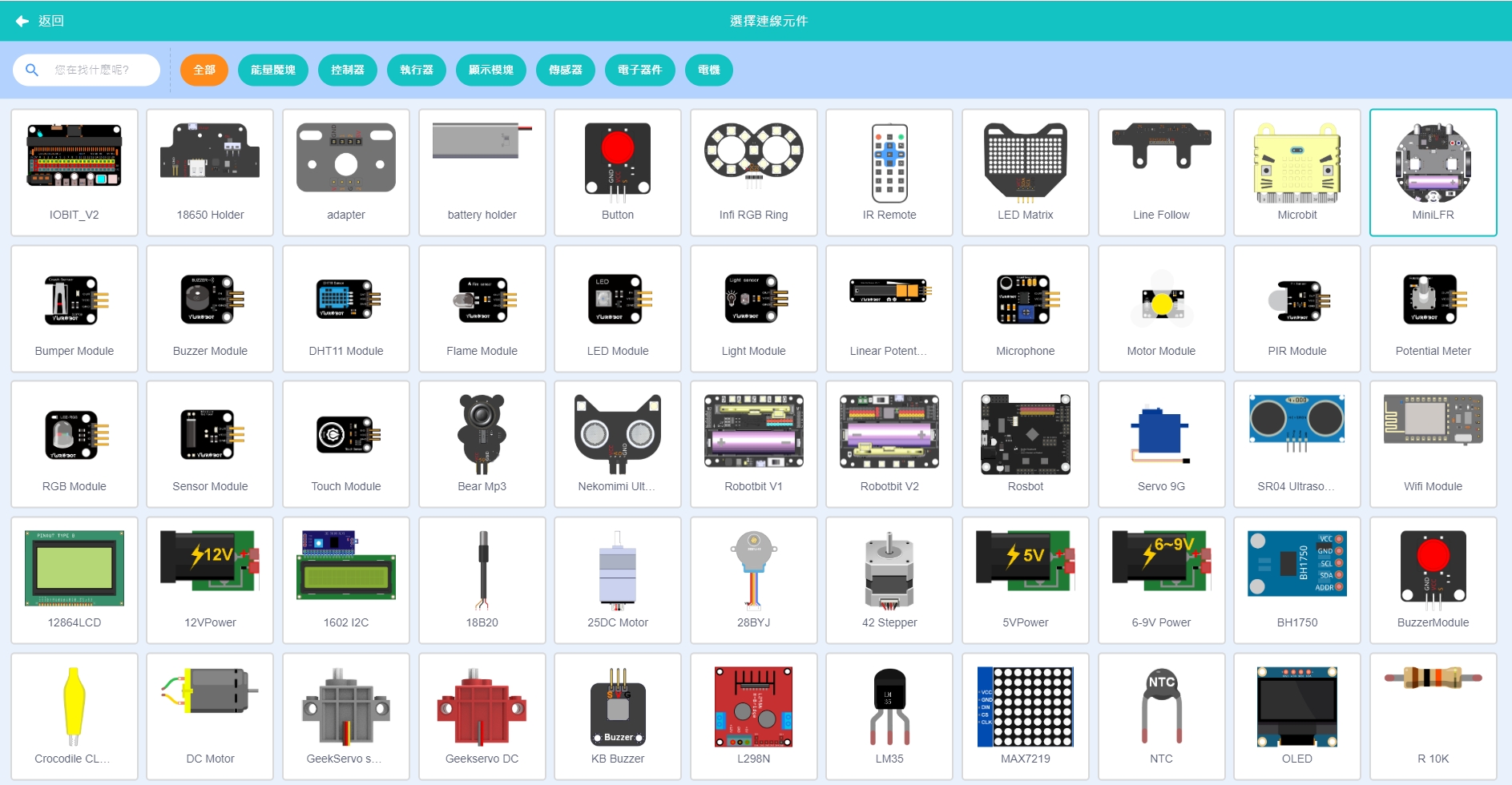Show all components with 全部 filter

[x=204, y=70]
